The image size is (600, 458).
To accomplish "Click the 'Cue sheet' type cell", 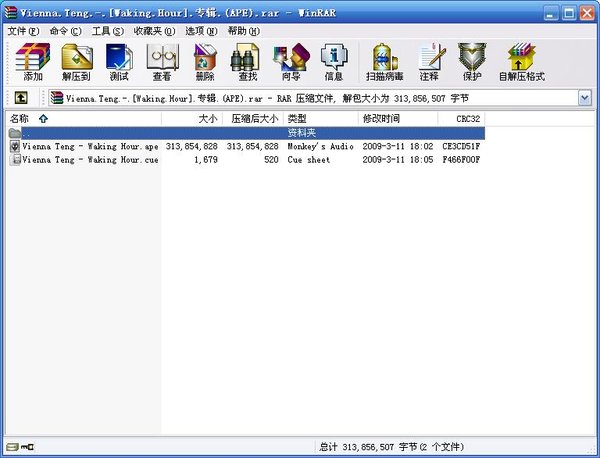I will pos(308,160).
